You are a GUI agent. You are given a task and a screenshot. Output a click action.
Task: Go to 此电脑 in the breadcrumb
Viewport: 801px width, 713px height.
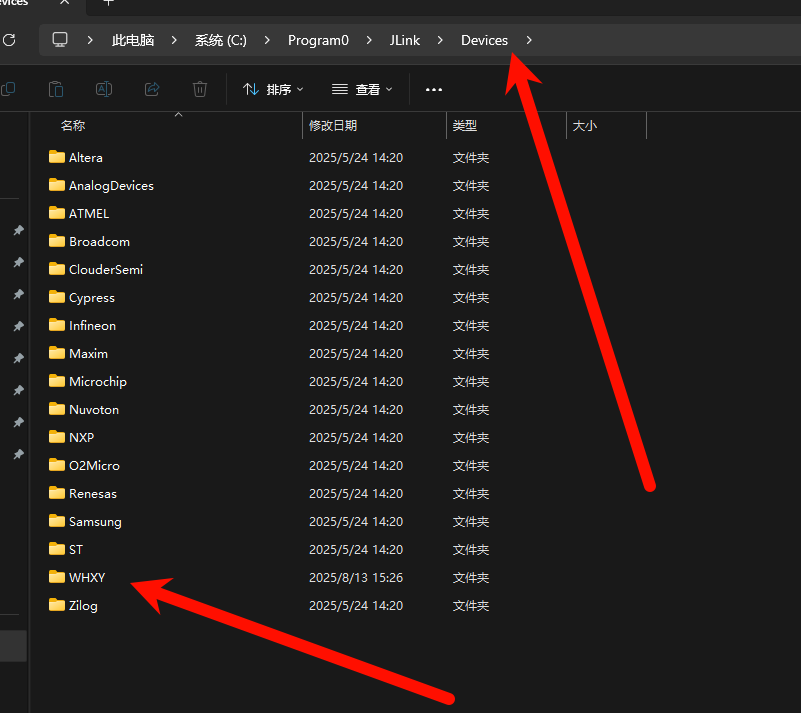pos(133,40)
